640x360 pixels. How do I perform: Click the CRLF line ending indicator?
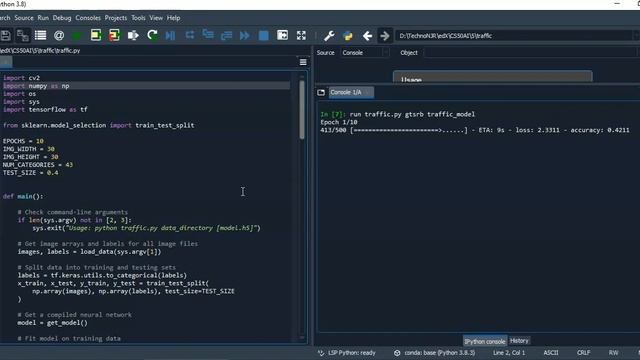tap(583, 353)
